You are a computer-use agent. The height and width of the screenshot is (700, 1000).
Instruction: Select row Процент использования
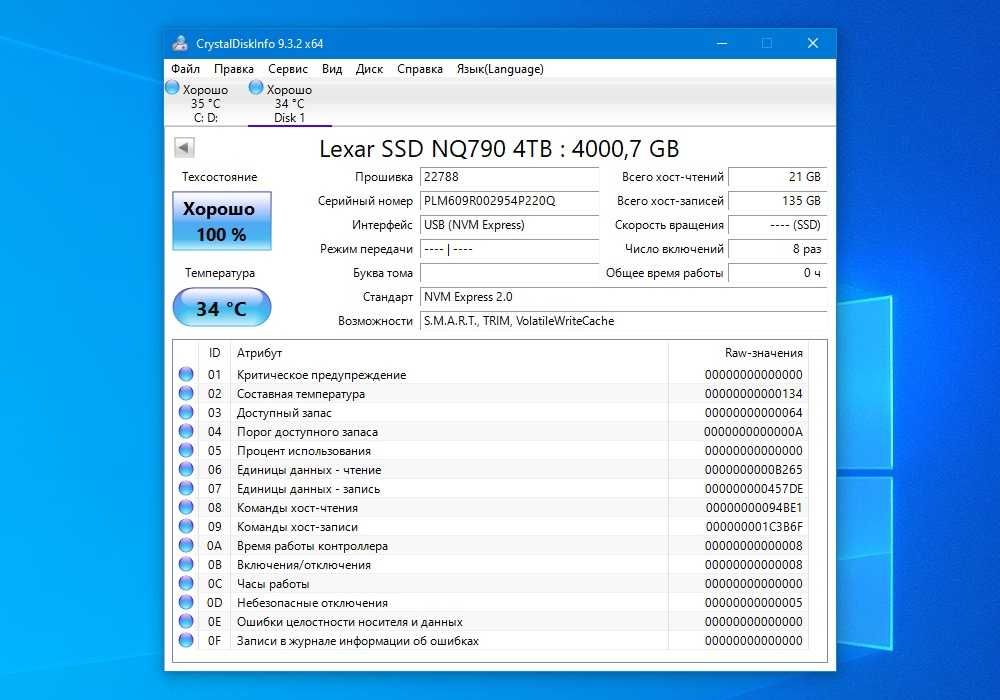tap(491, 451)
